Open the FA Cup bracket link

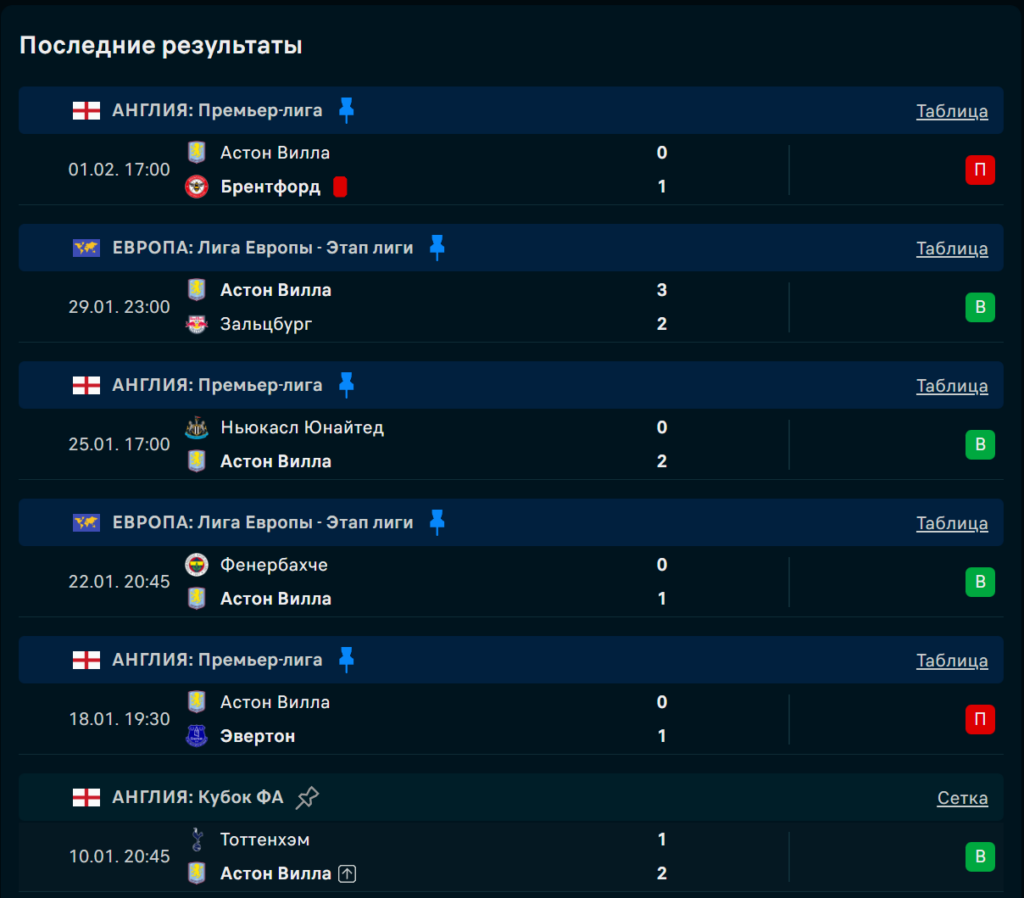click(x=962, y=798)
